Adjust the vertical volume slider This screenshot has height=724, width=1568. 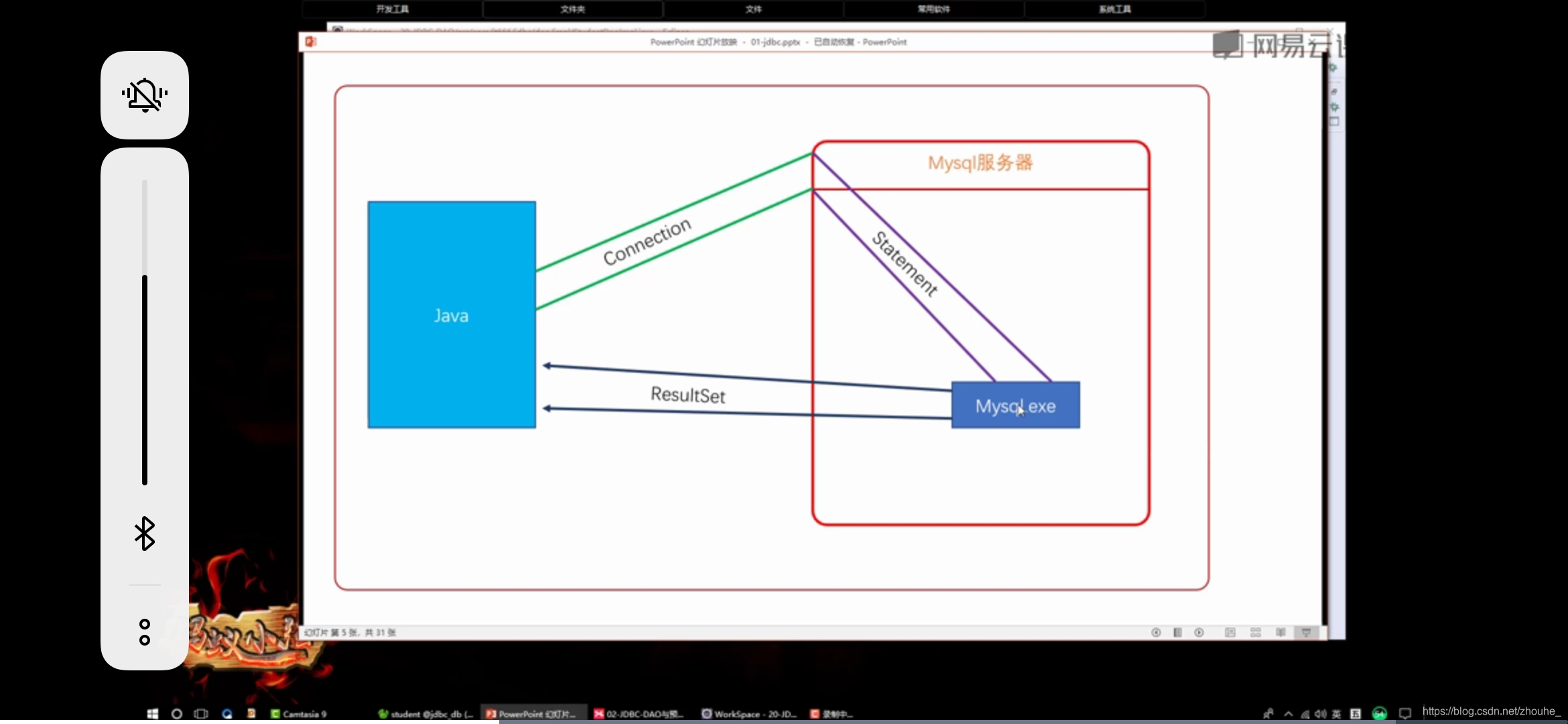(x=145, y=333)
